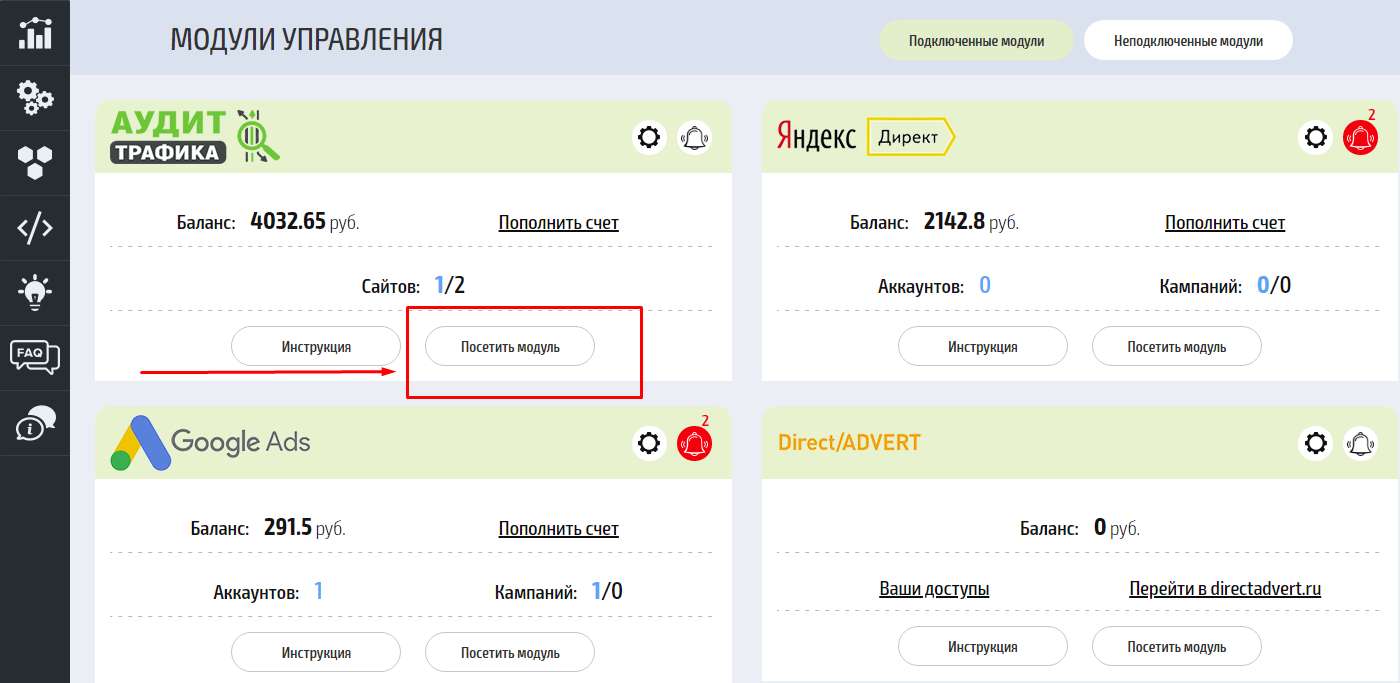Open the FAQ icon in sidebar
1400x683 pixels.
tap(35, 357)
